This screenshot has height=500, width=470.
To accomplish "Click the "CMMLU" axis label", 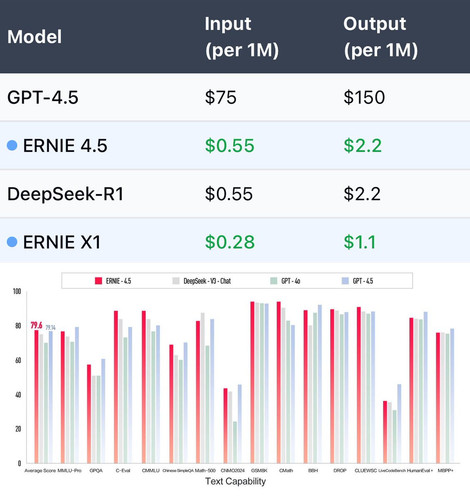I will pos(151,471).
